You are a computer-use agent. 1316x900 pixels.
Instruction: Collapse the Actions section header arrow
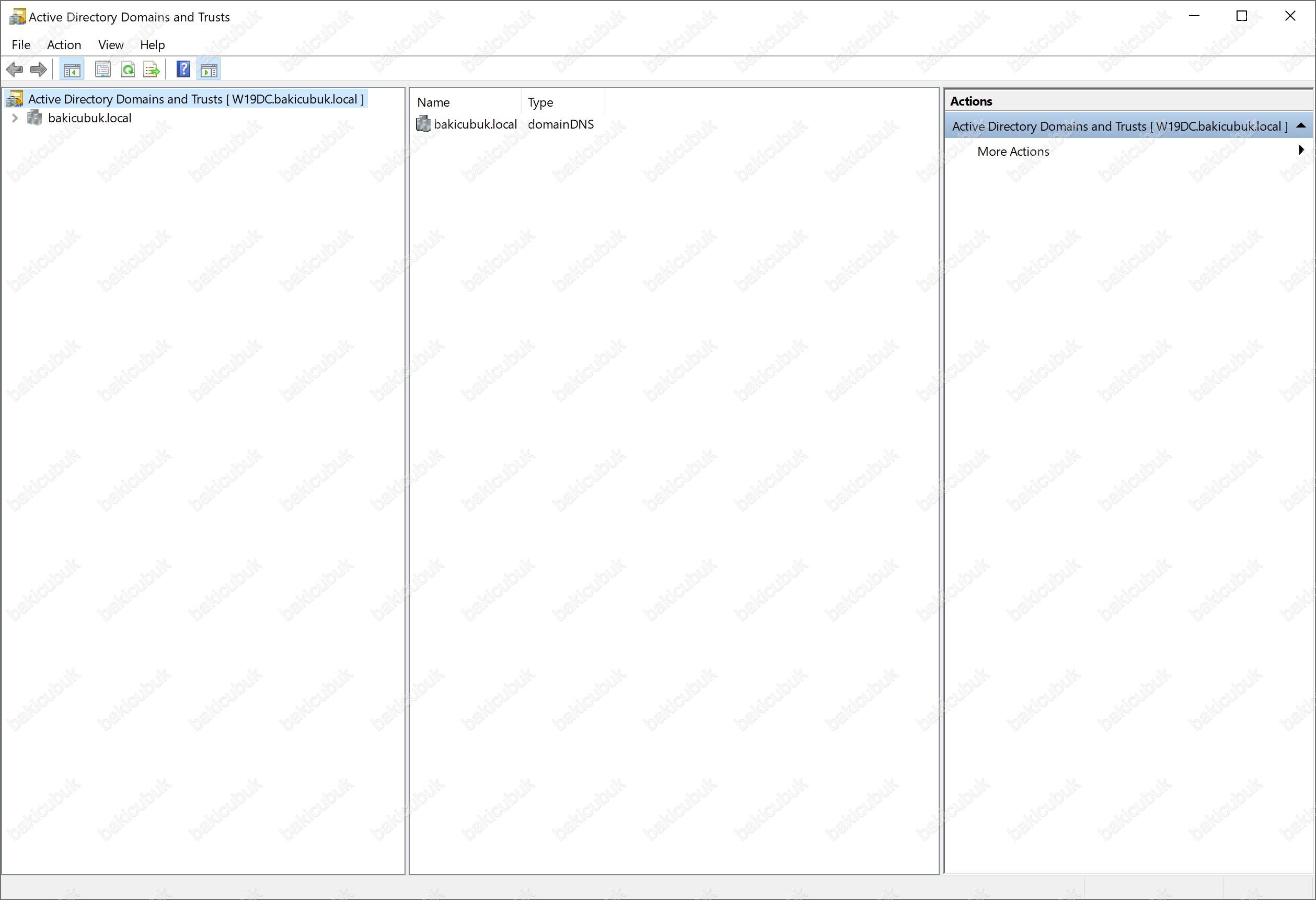coord(1301,126)
